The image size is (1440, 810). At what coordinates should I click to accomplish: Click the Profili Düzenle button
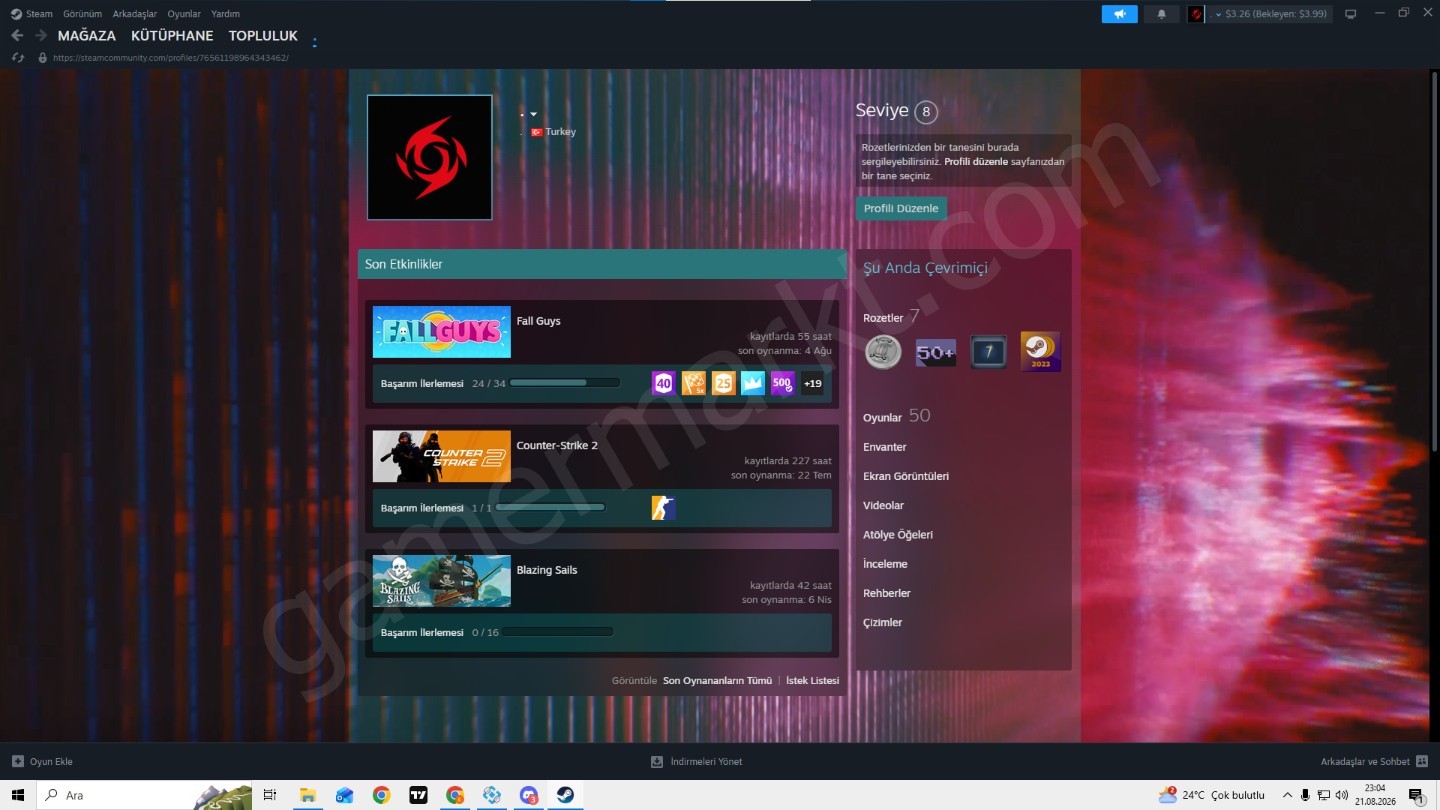[x=901, y=208]
